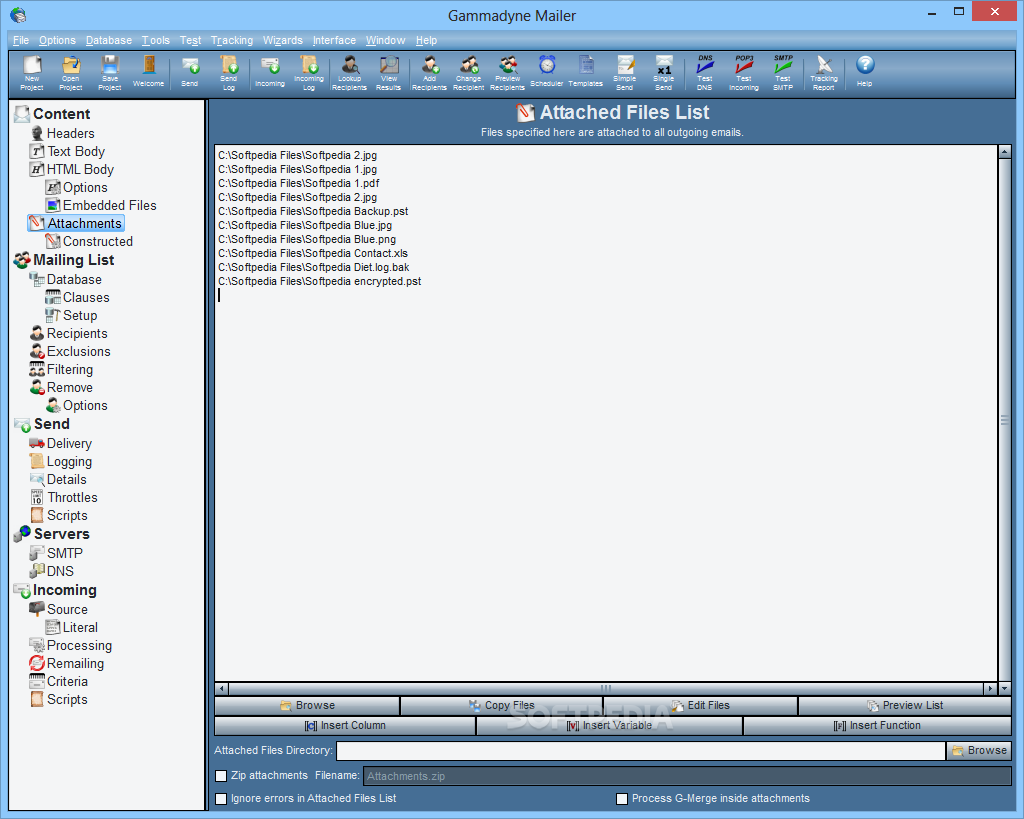Click the zip Filename input field

[687, 776]
